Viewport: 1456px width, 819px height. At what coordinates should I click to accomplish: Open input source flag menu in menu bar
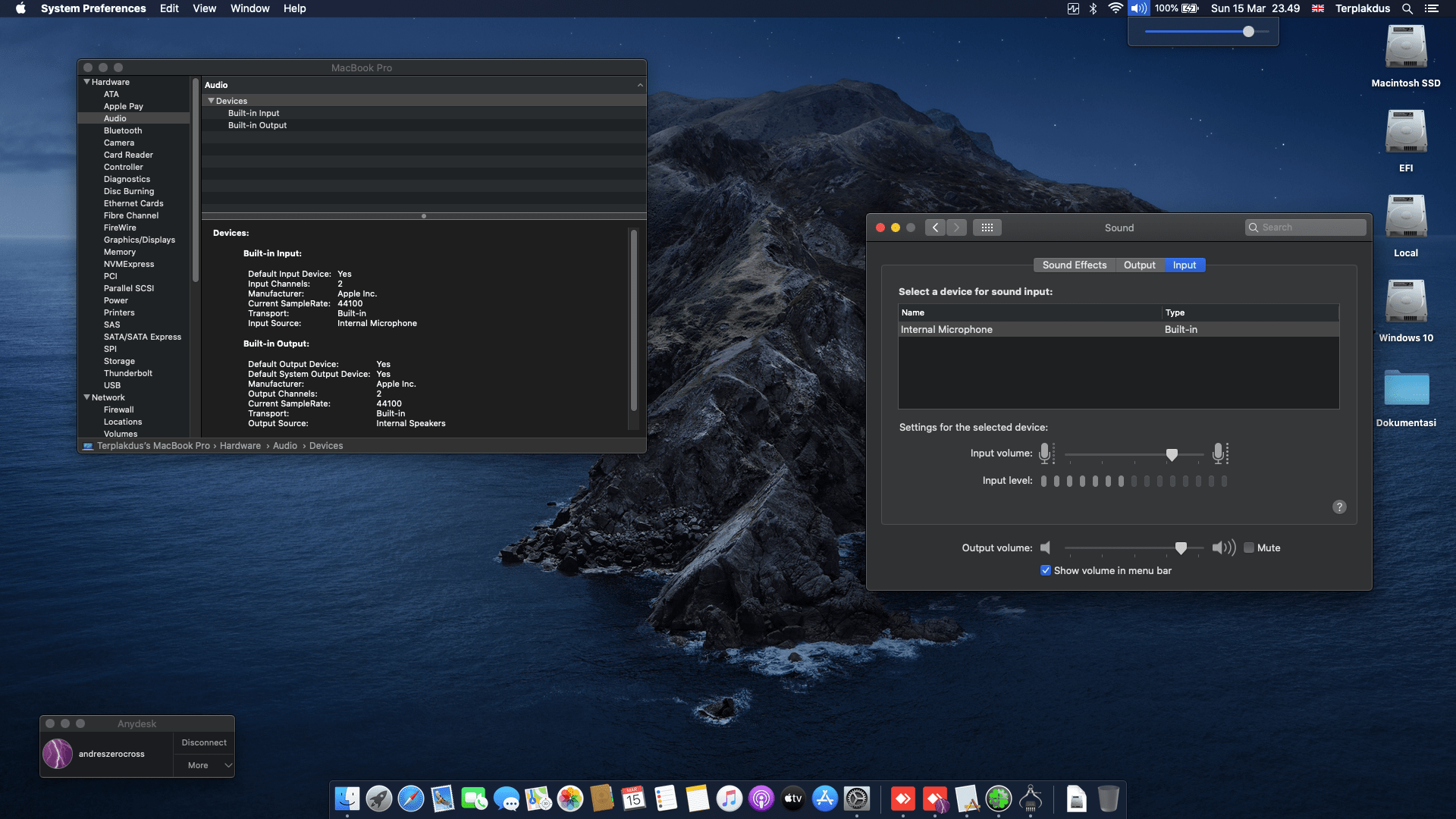click(x=1318, y=8)
